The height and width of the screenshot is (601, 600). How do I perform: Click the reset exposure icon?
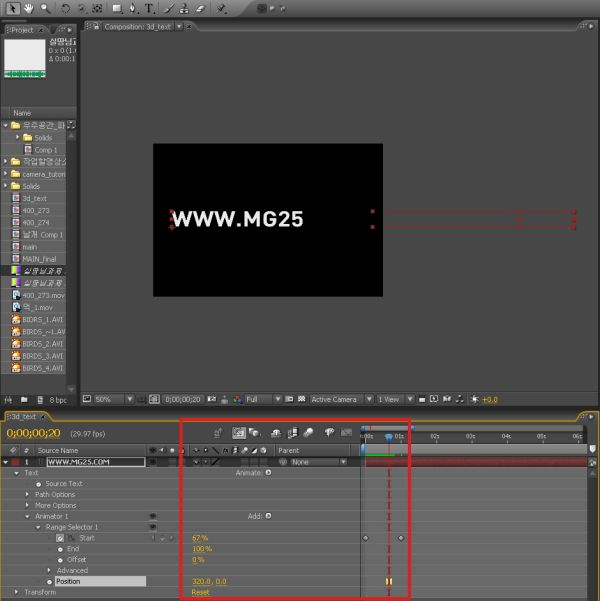pos(475,399)
